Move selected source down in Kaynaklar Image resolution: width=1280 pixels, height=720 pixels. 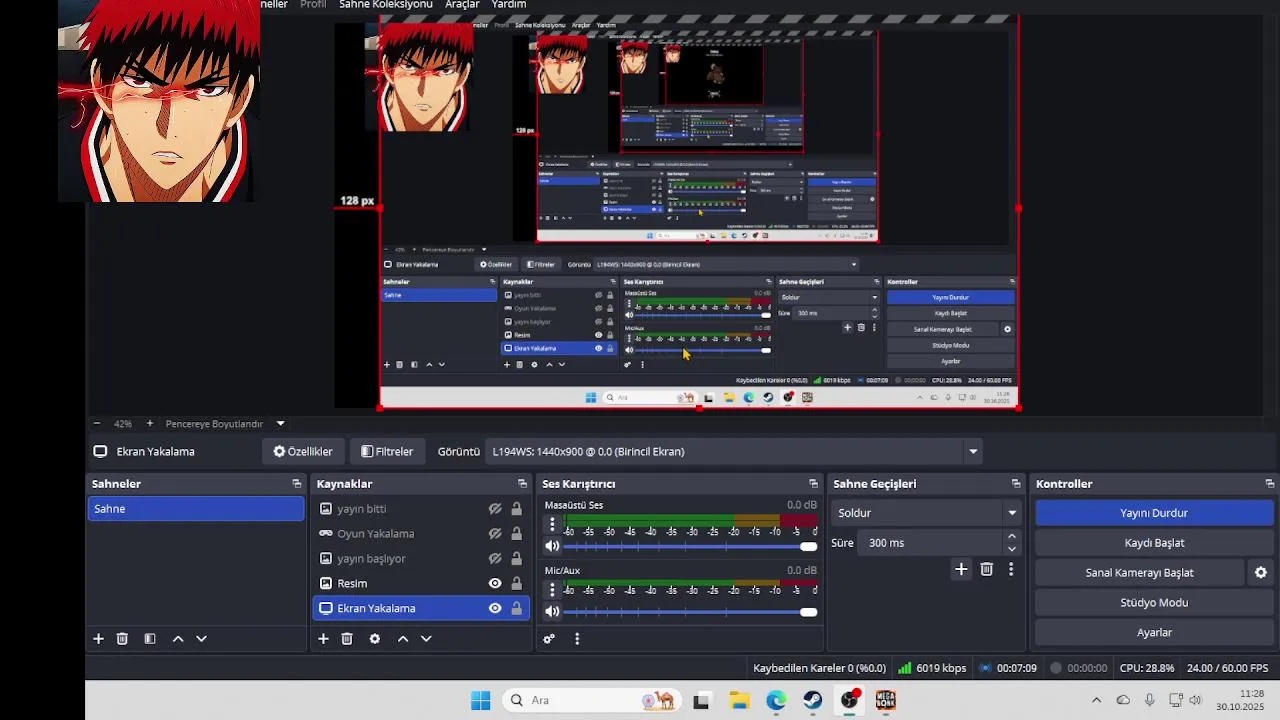[x=426, y=639]
